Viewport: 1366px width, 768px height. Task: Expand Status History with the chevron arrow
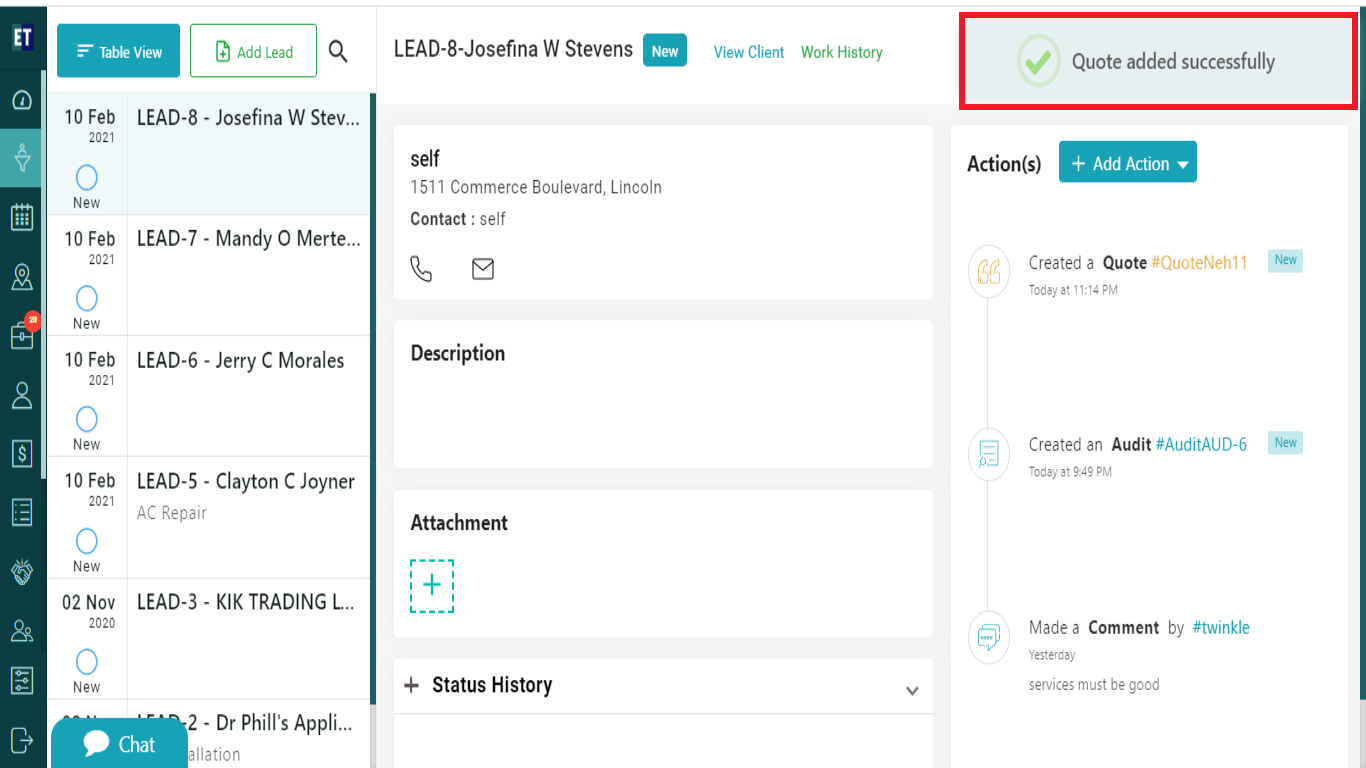point(912,690)
